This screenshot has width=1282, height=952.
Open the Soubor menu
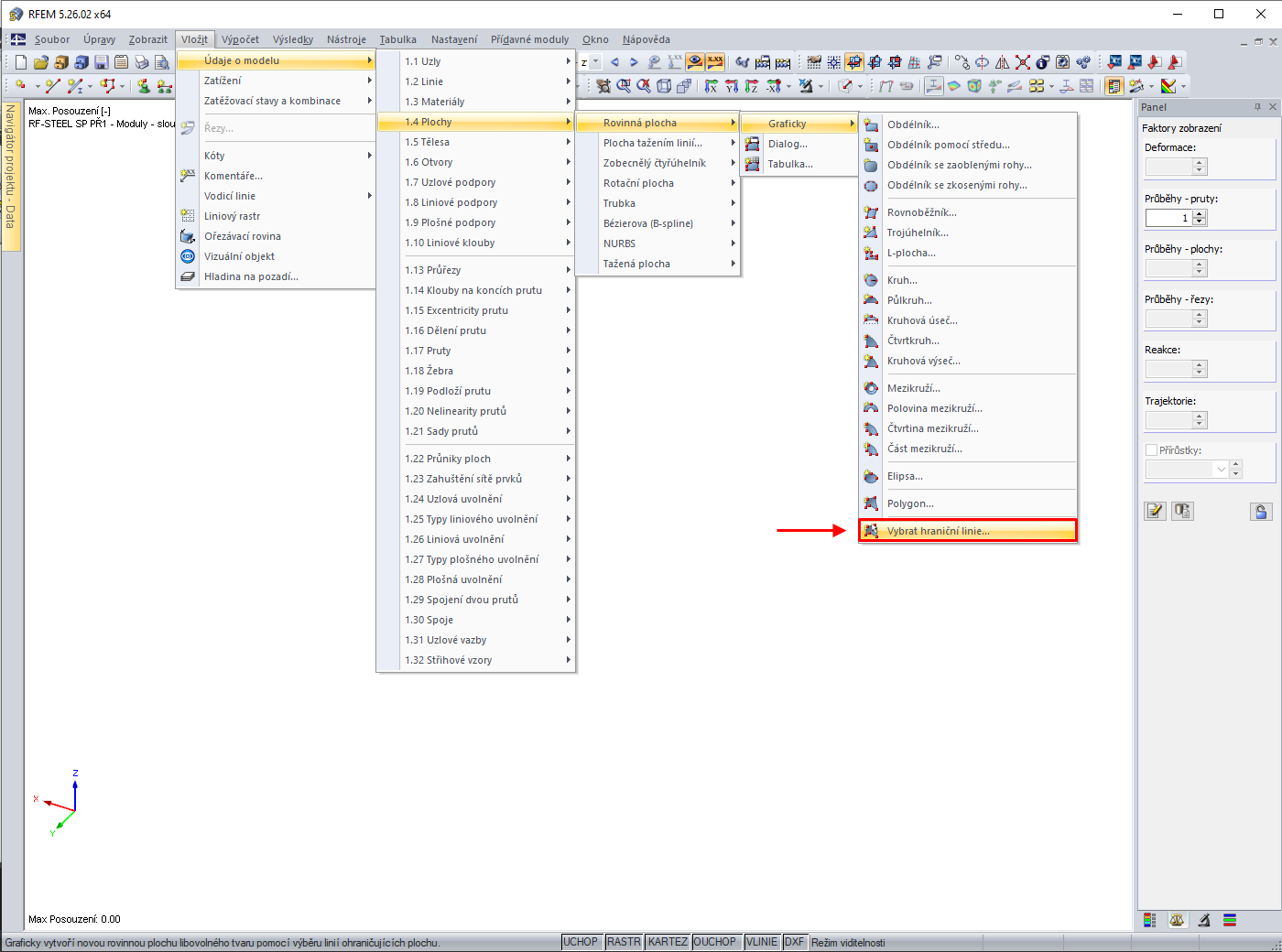[52, 39]
